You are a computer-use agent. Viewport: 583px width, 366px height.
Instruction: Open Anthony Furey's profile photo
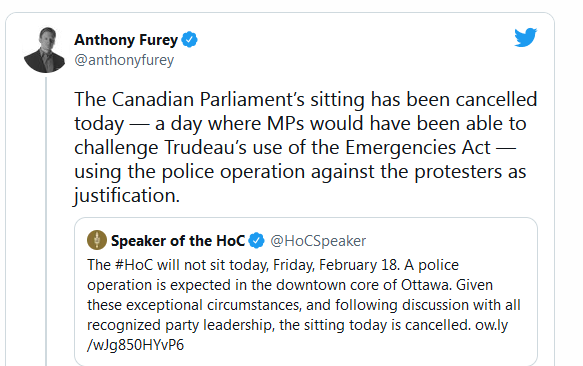[x=44, y=50]
